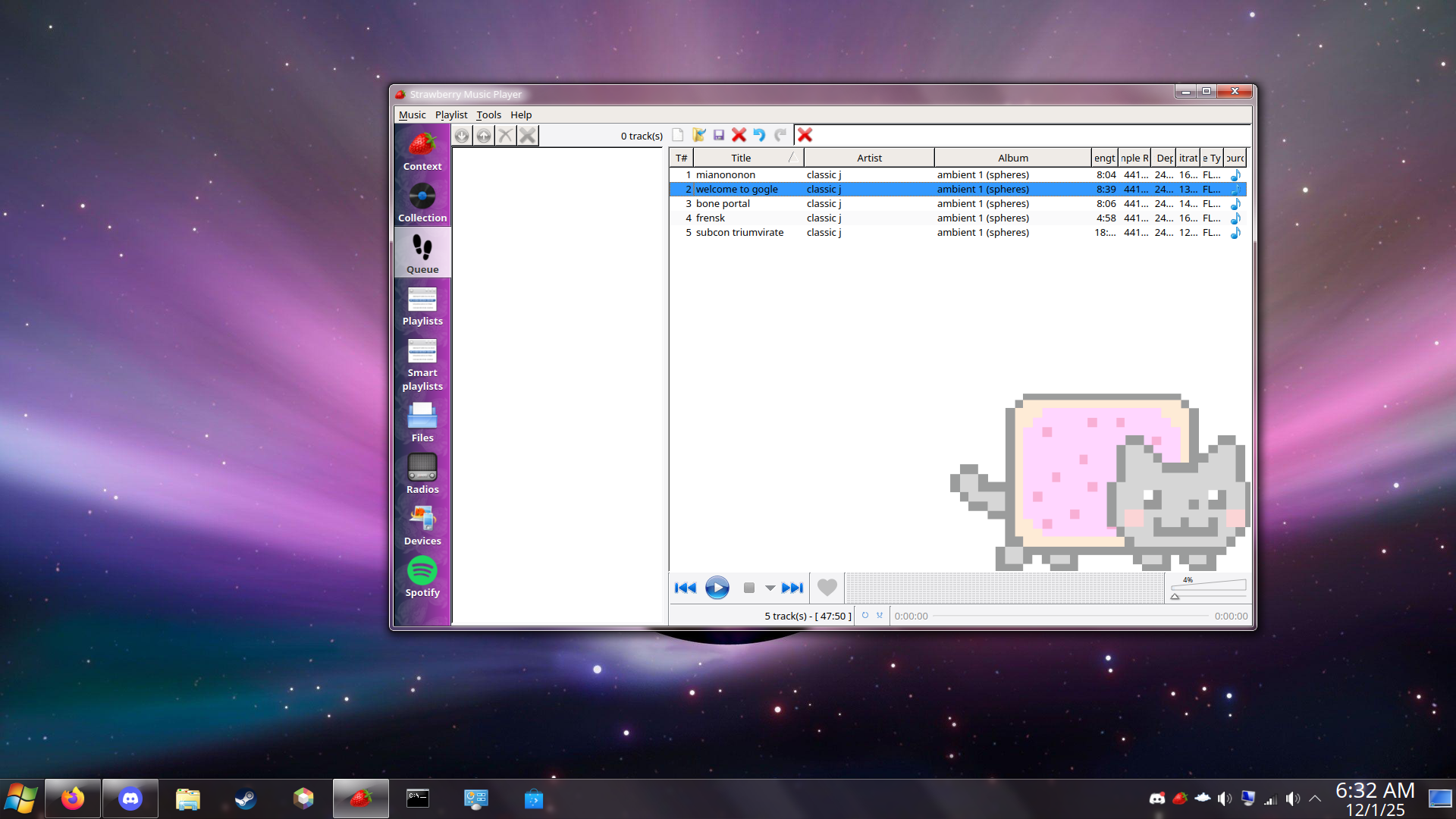Save the current playlist

(x=719, y=135)
